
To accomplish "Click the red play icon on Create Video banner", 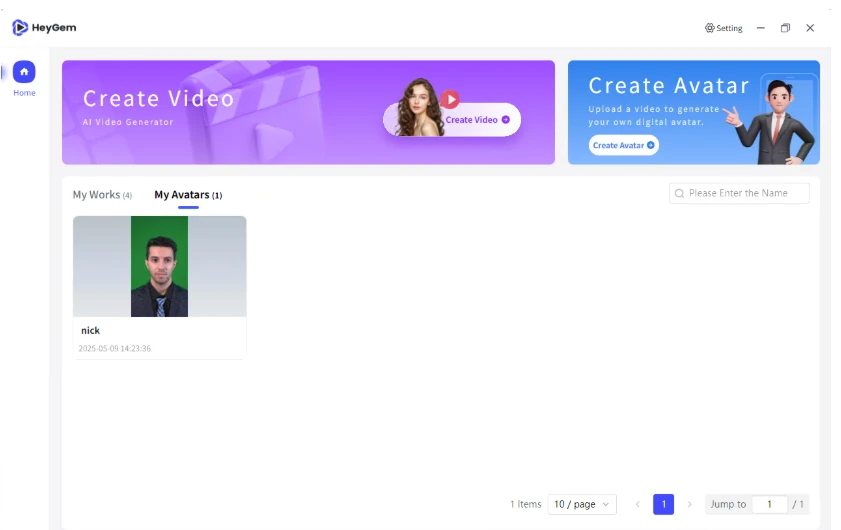I will (x=450, y=99).
